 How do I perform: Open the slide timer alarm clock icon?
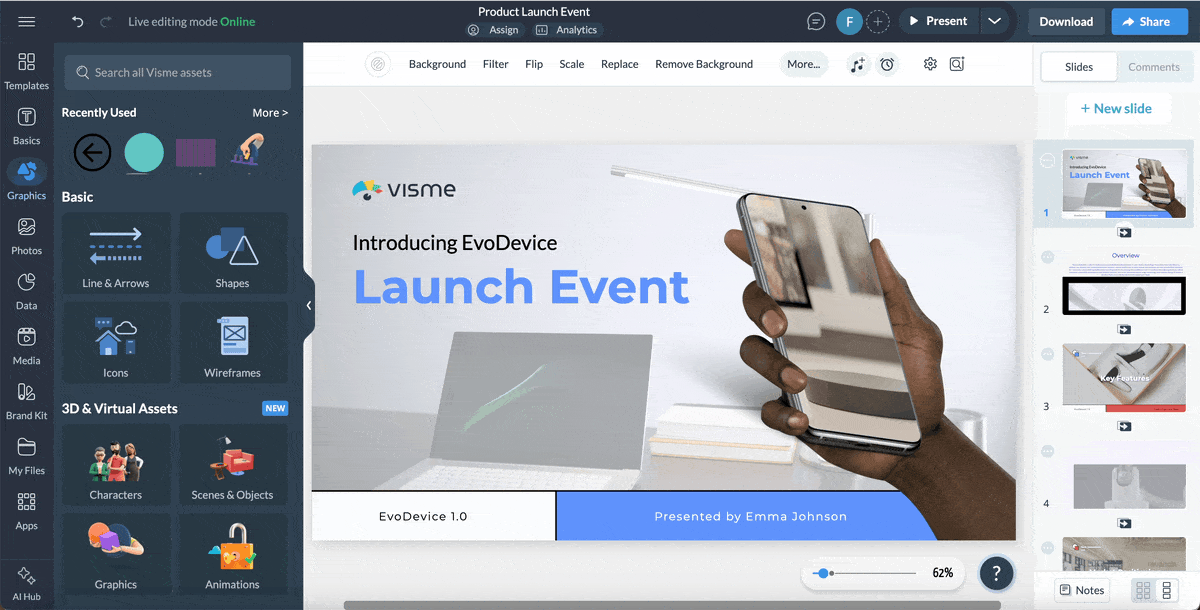coord(887,64)
